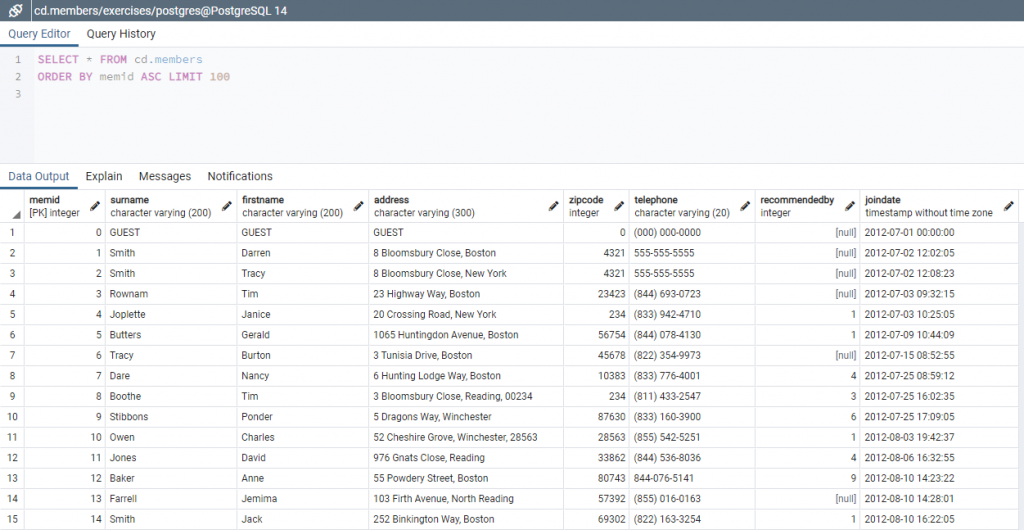1024x530 pixels.
Task: Select the memid column header
Action: tap(65, 206)
